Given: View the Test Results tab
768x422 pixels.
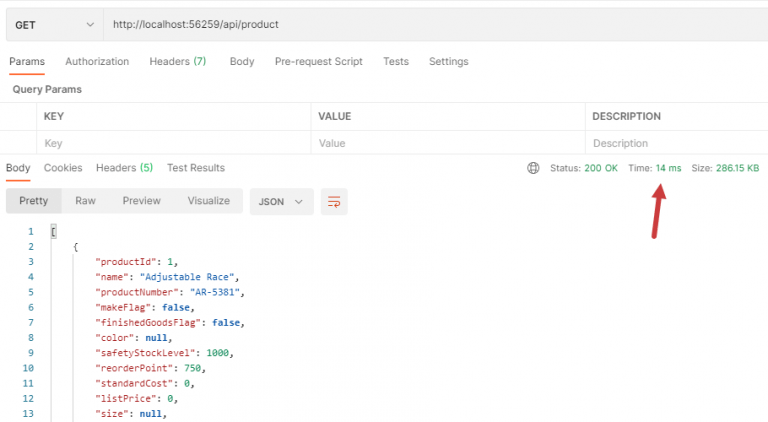Looking at the screenshot, I should coord(196,168).
